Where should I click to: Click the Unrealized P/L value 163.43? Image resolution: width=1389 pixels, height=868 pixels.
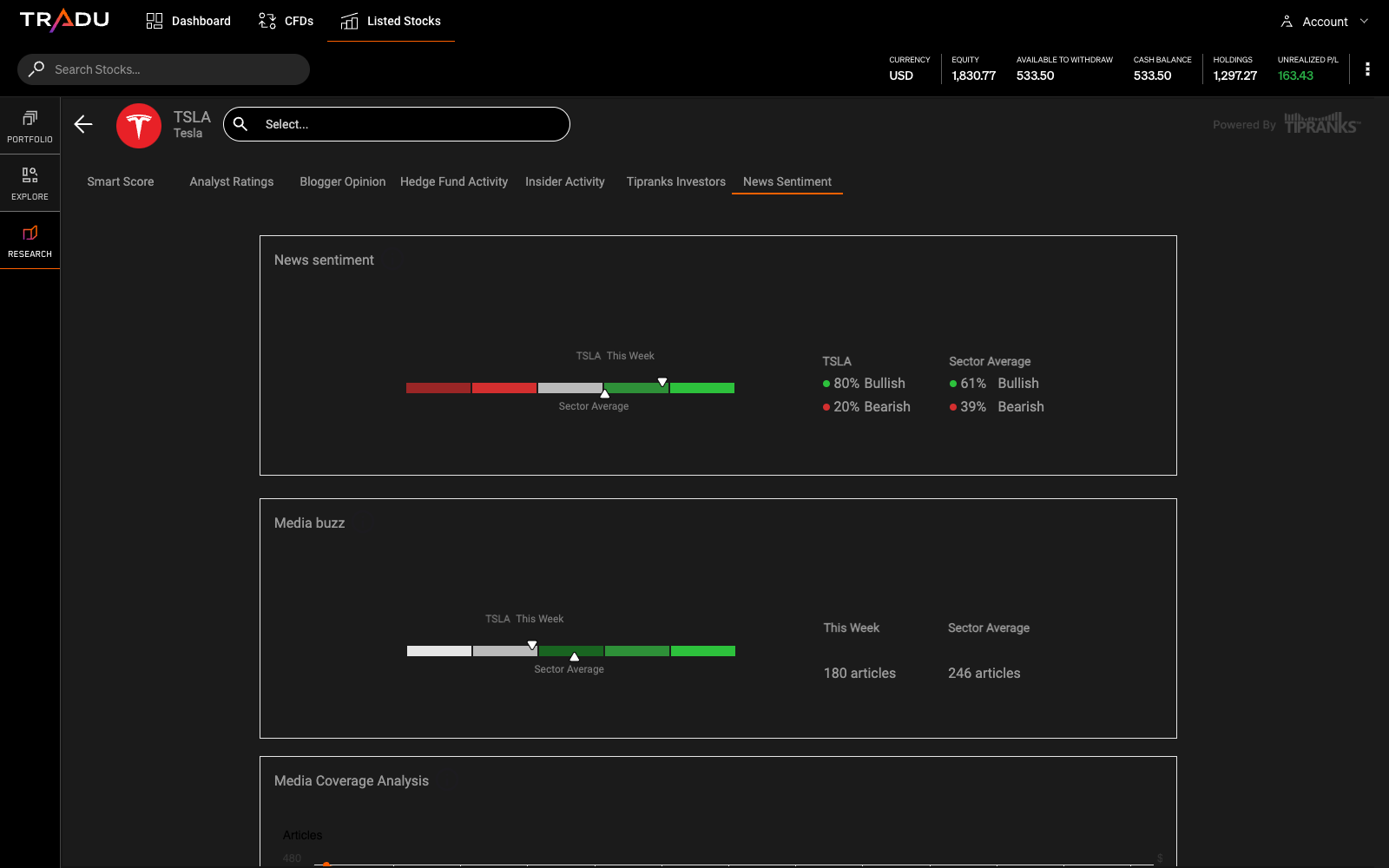[x=1295, y=76]
